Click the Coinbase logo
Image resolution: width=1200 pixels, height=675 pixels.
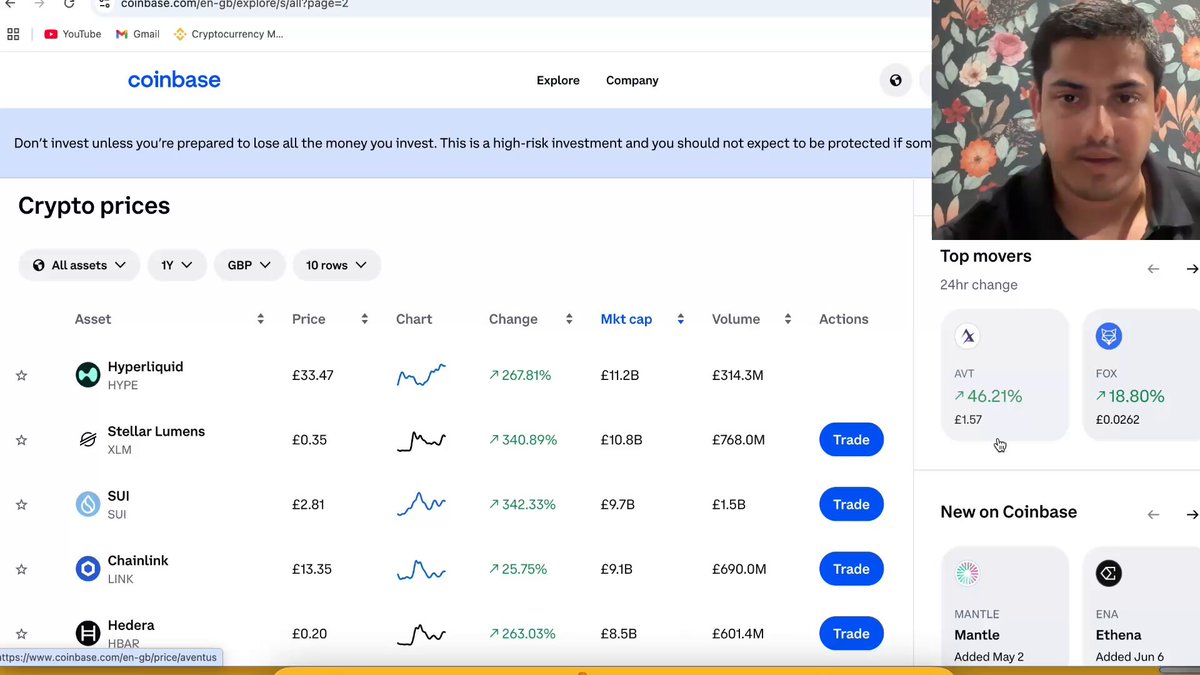[x=174, y=80]
